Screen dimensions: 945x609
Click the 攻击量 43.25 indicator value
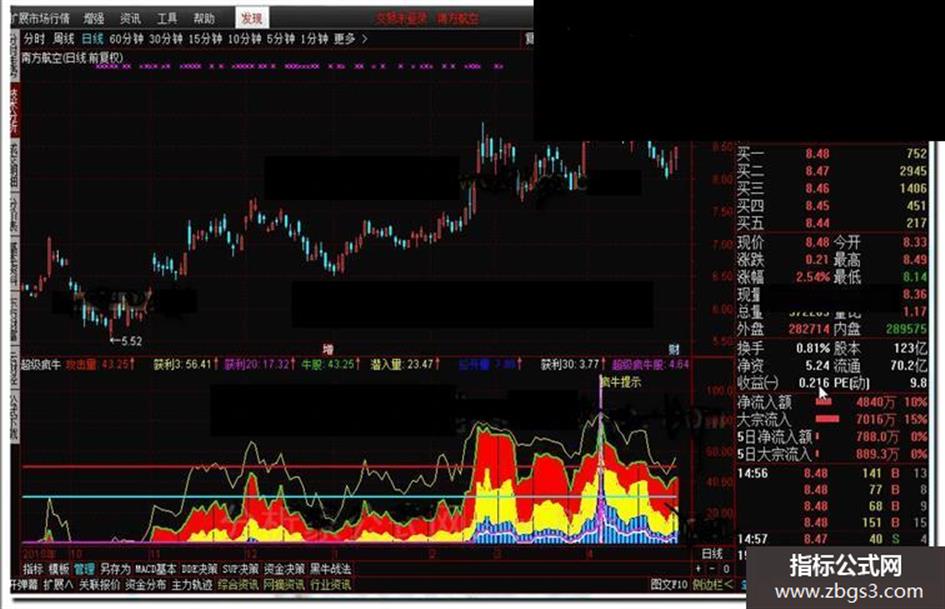point(100,364)
